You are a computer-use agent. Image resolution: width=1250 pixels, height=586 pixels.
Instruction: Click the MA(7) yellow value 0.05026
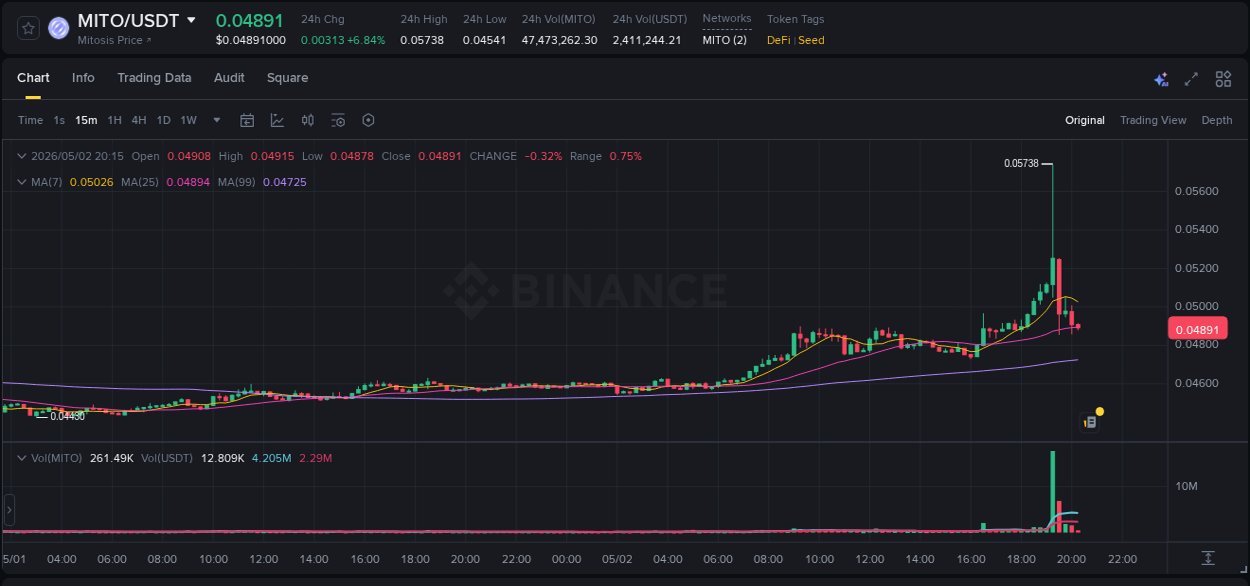click(x=91, y=182)
